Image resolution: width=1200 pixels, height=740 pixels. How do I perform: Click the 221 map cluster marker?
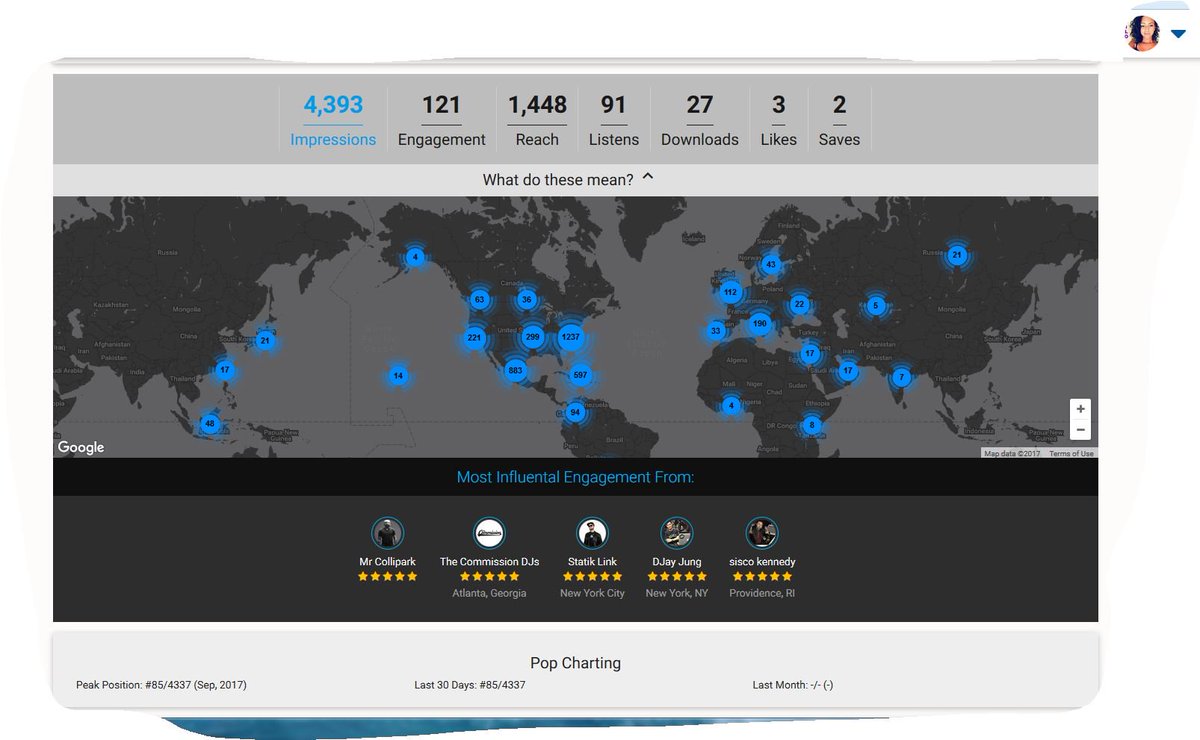474,338
